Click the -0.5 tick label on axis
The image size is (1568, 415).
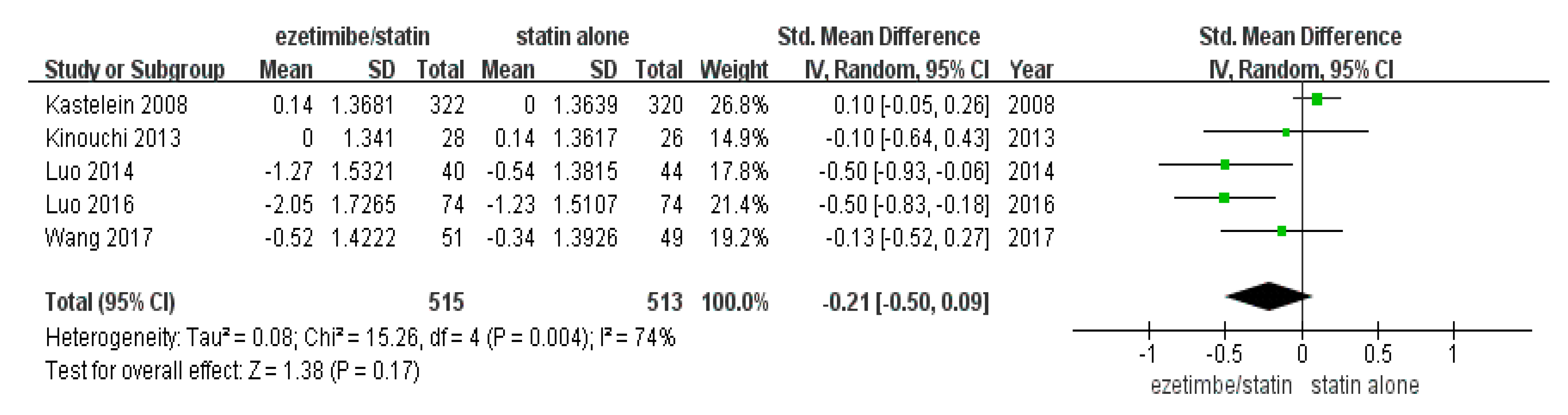pyautogui.click(x=1224, y=354)
